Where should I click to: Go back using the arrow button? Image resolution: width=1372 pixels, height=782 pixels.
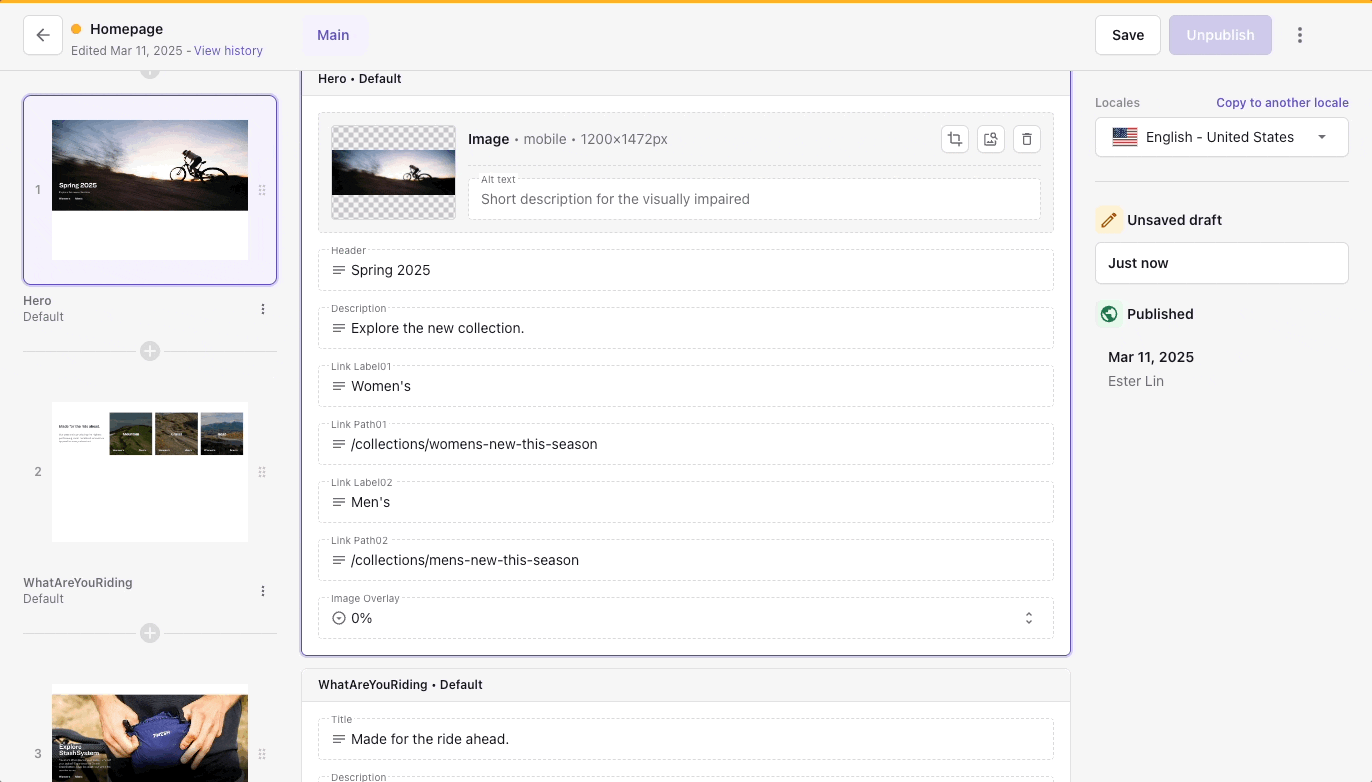(x=43, y=35)
